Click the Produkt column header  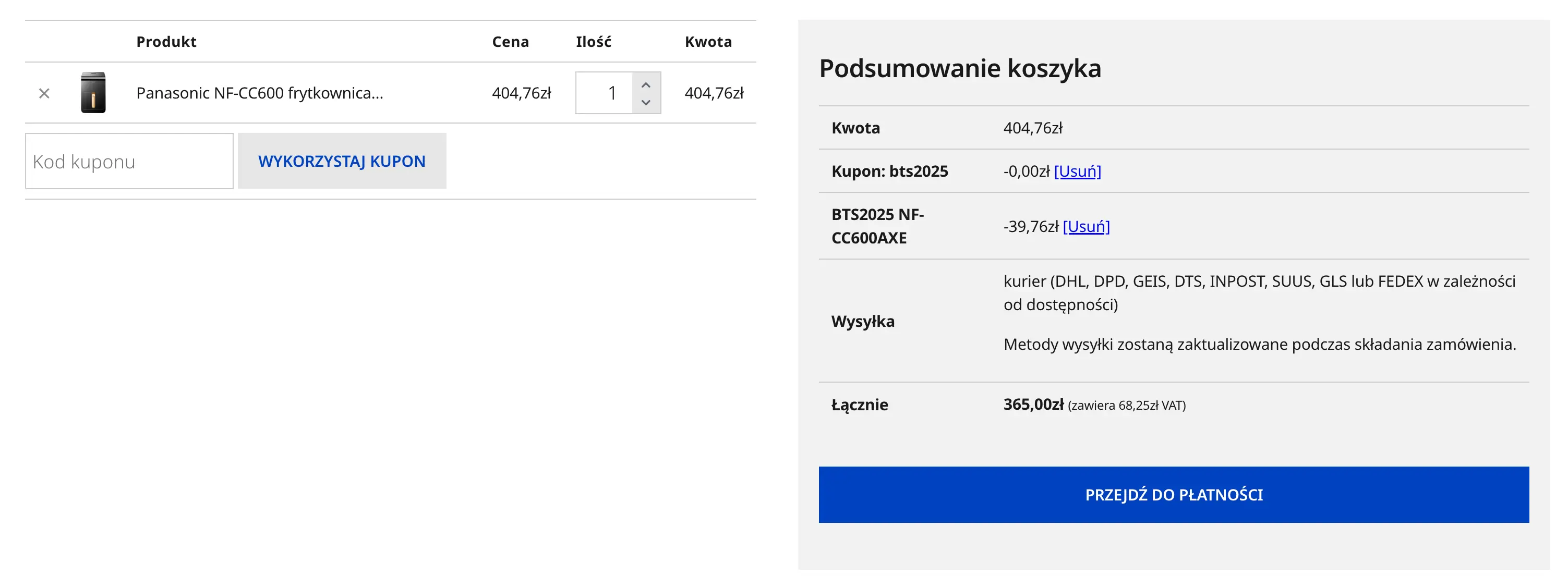(166, 42)
